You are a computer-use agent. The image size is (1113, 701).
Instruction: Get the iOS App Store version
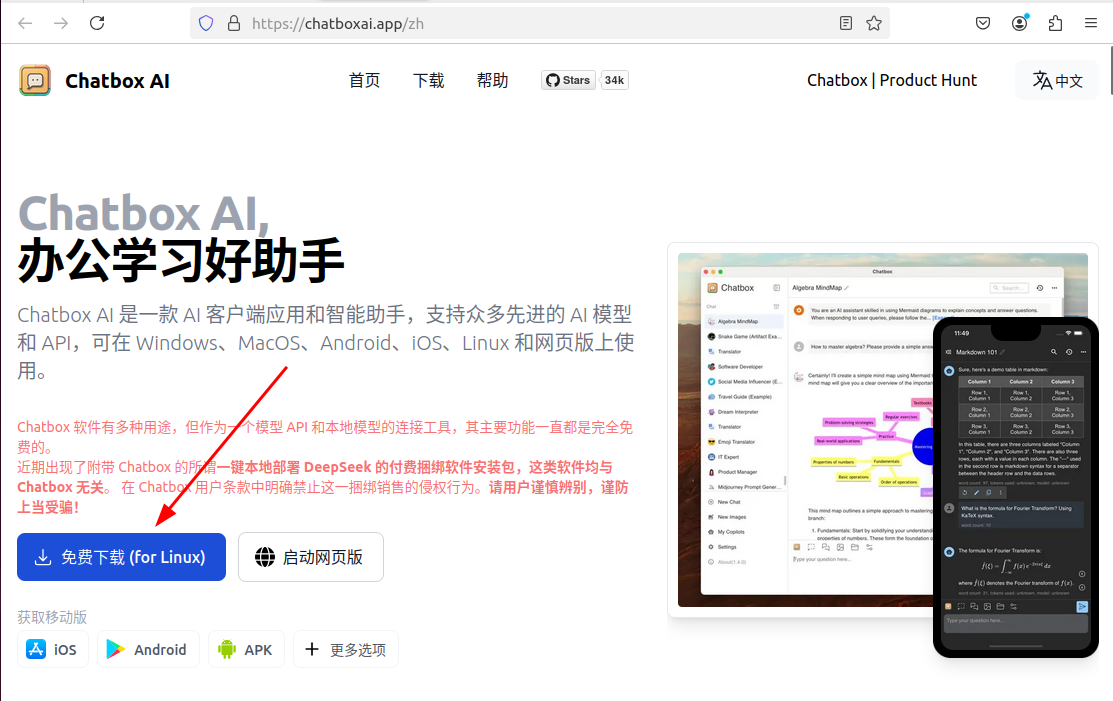(x=53, y=649)
